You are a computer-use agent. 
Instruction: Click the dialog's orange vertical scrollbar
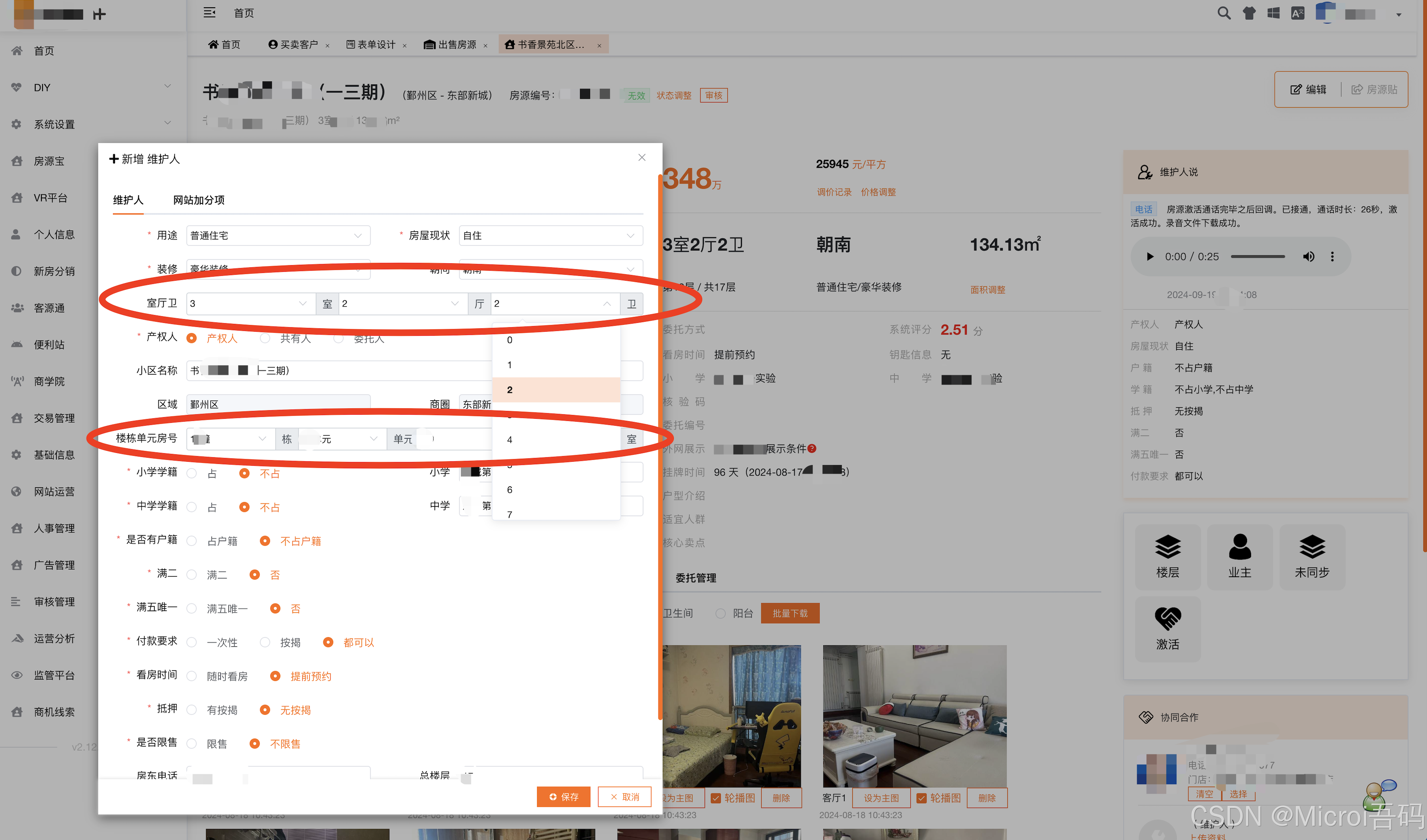tap(660, 447)
